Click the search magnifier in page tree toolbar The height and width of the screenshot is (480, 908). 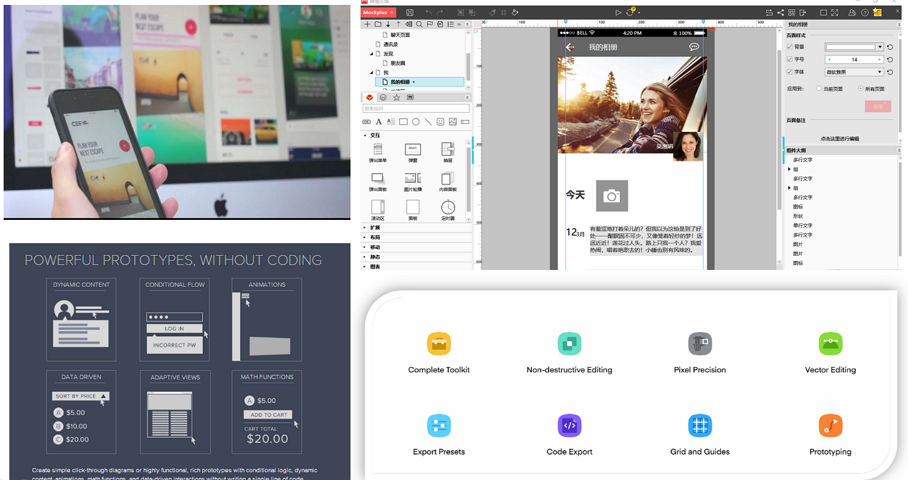pyautogui.click(x=419, y=24)
